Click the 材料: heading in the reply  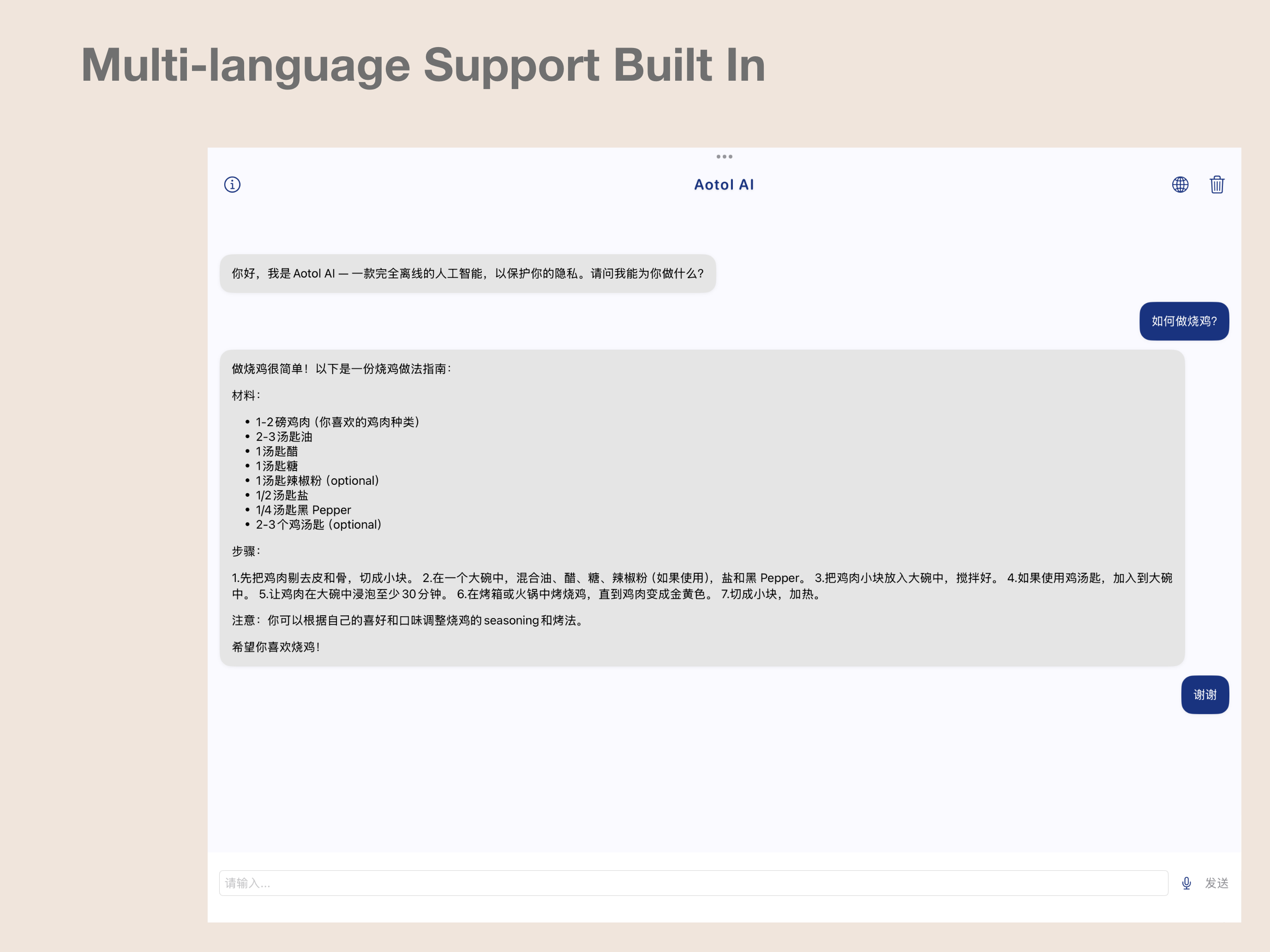point(246,395)
